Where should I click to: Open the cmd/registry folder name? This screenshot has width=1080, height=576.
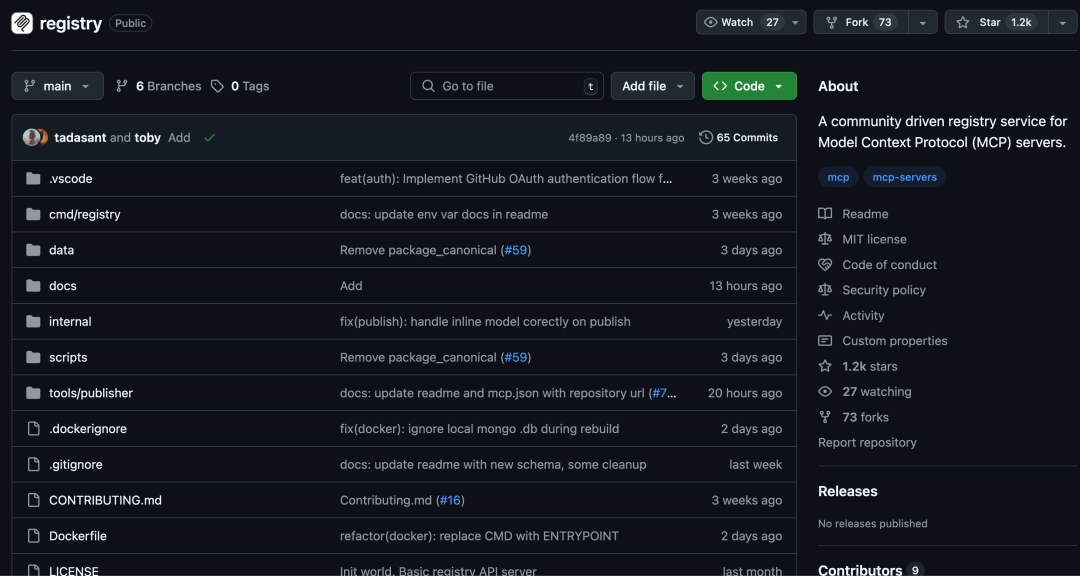[85, 214]
